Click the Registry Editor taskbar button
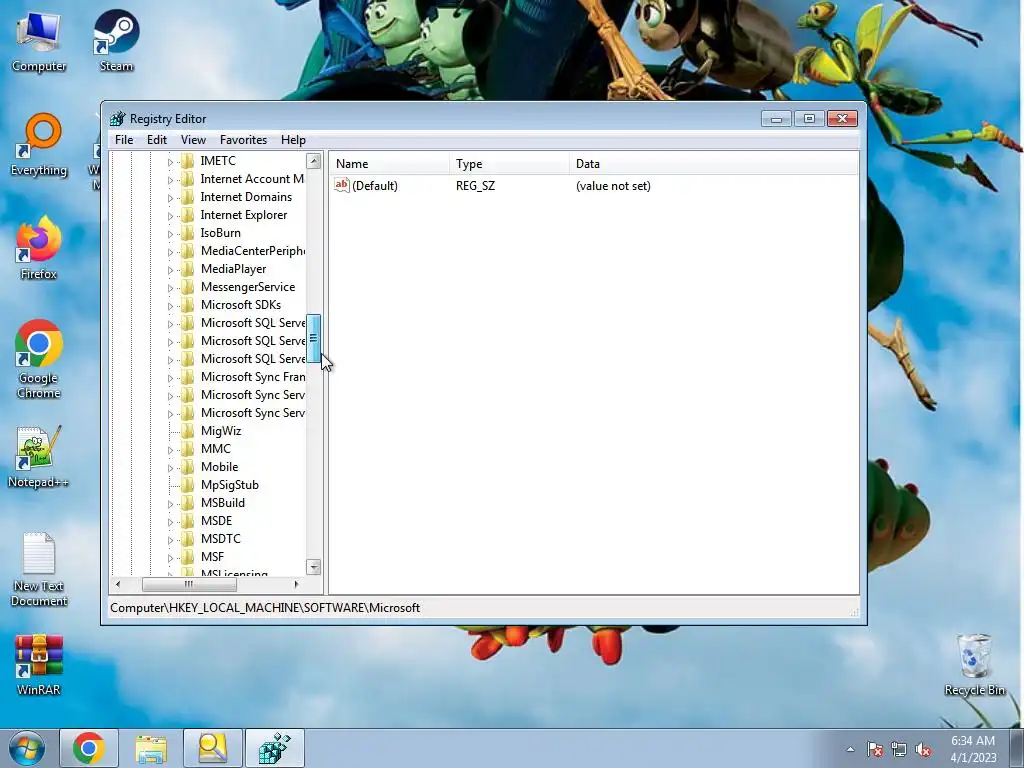Image resolution: width=1024 pixels, height=768 pixels. pyautogui.click(x=274, y=748)
